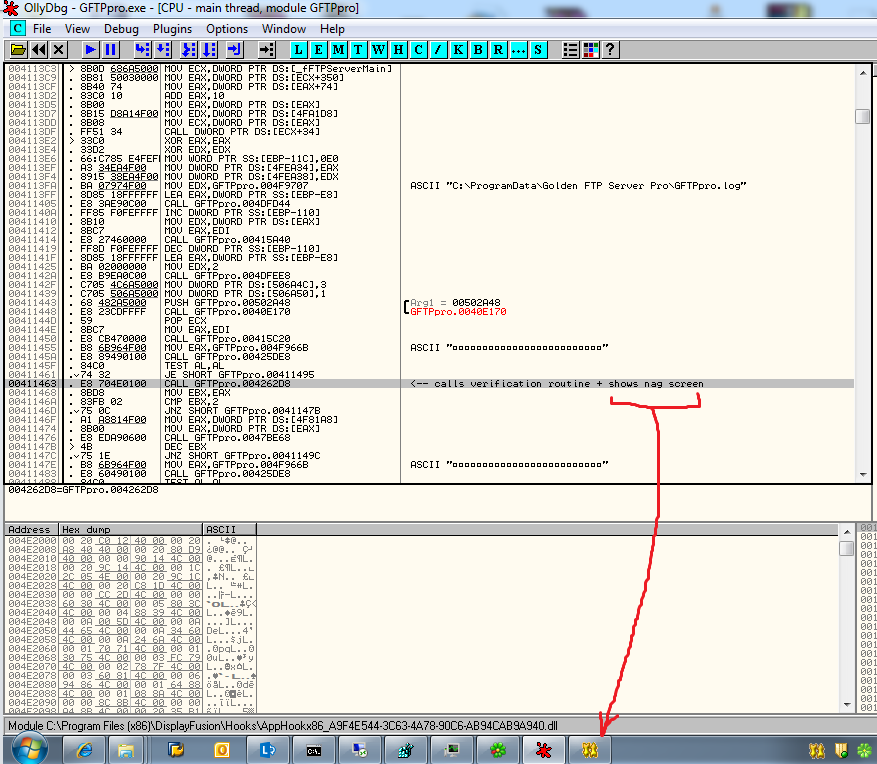This screenshot has height=764, width=877.
Task: Open the Options menu
Action: (227, 29)
